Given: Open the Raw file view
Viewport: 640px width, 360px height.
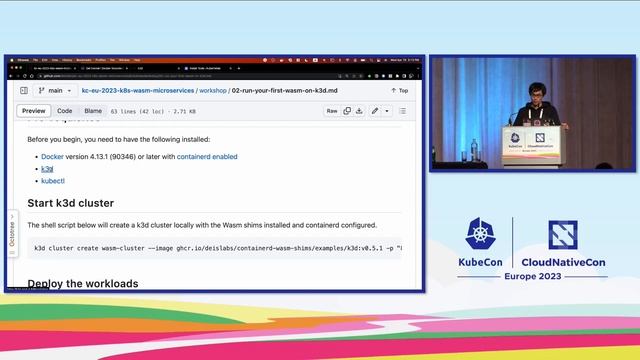Looking at the screenshot, I should [332, 111].
